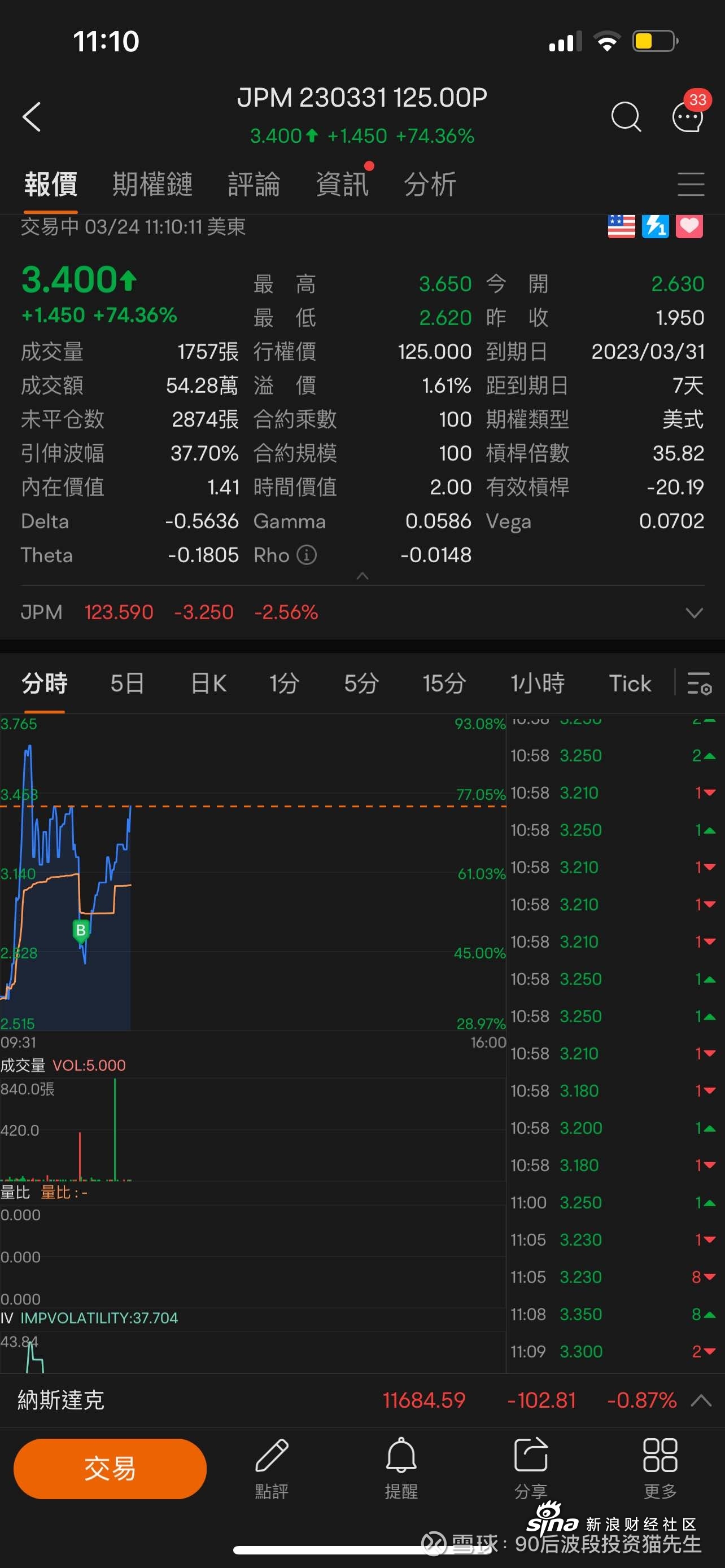Select the 15分 chart period

[x=444, y=684]
